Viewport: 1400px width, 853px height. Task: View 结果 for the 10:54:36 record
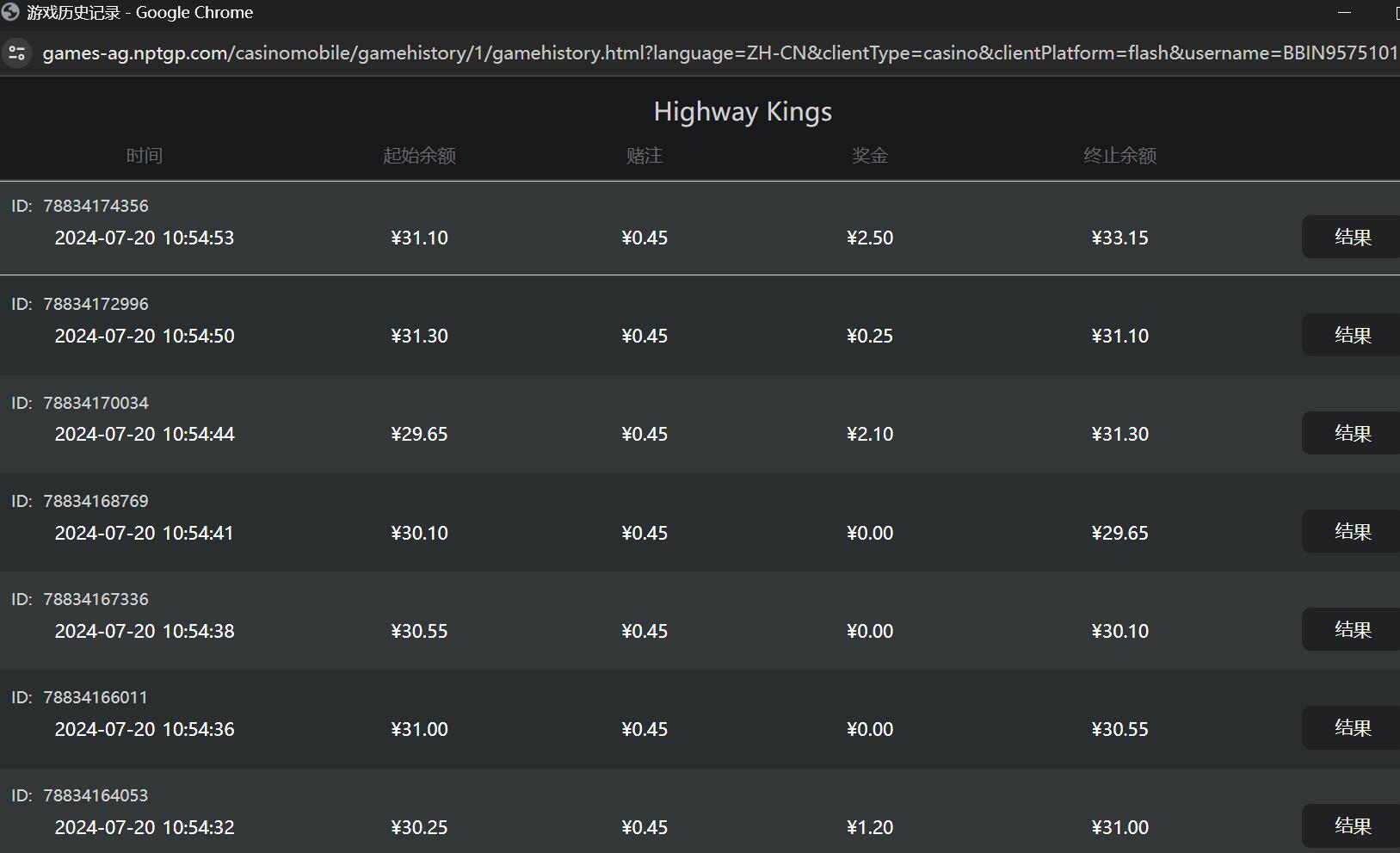point(1351,727)
